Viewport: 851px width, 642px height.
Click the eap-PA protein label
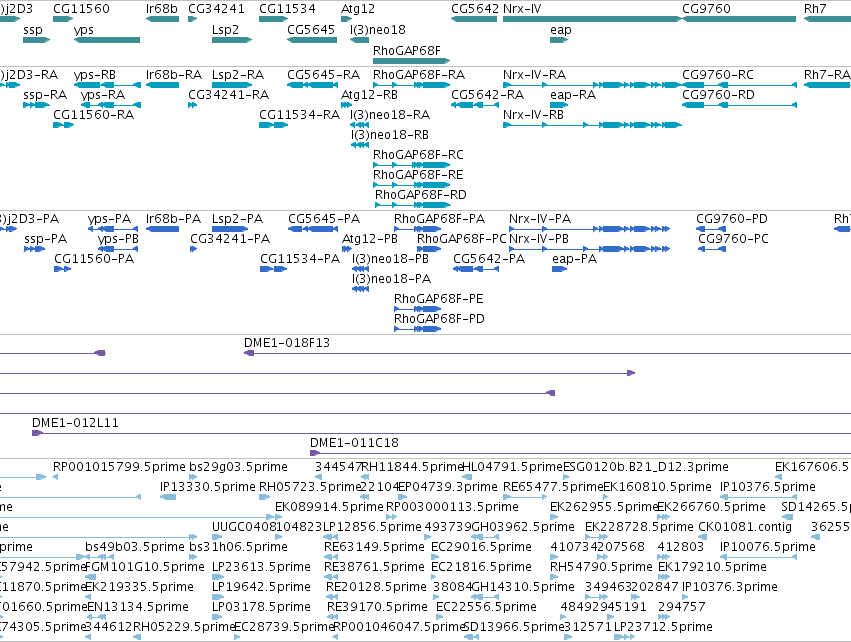pos(574,259)
